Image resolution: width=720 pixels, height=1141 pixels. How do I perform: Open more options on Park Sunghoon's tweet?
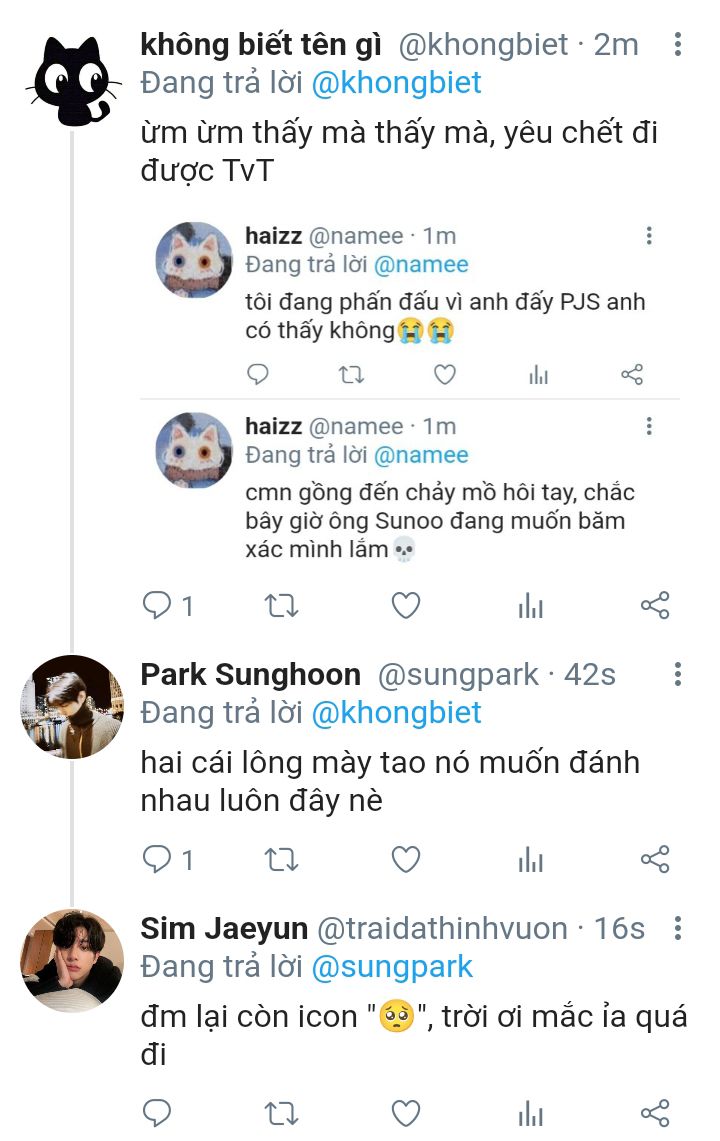[677, 675]
